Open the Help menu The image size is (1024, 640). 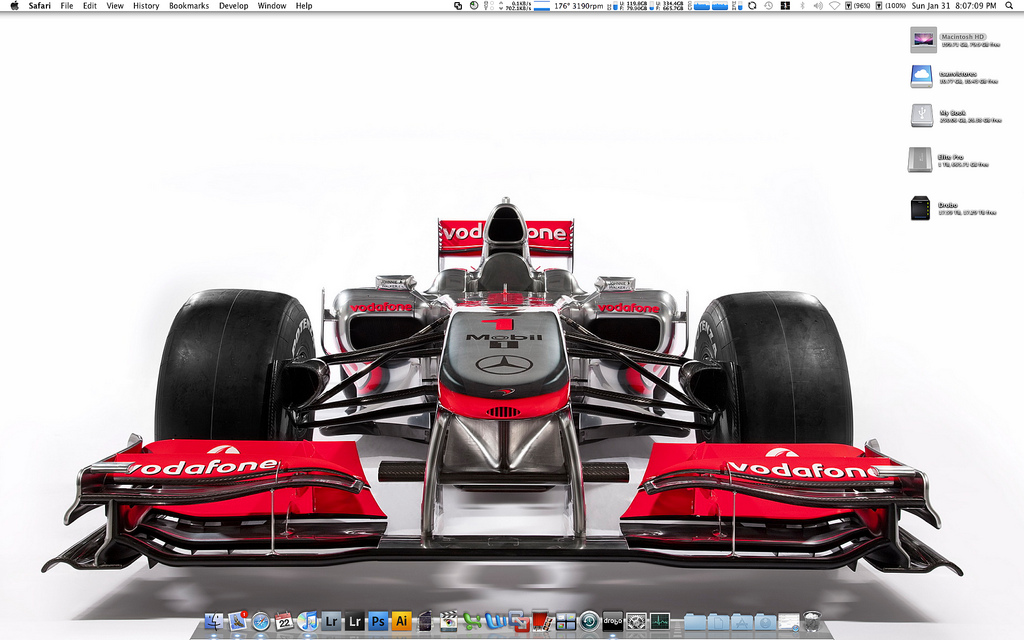[x=304, y=6]
